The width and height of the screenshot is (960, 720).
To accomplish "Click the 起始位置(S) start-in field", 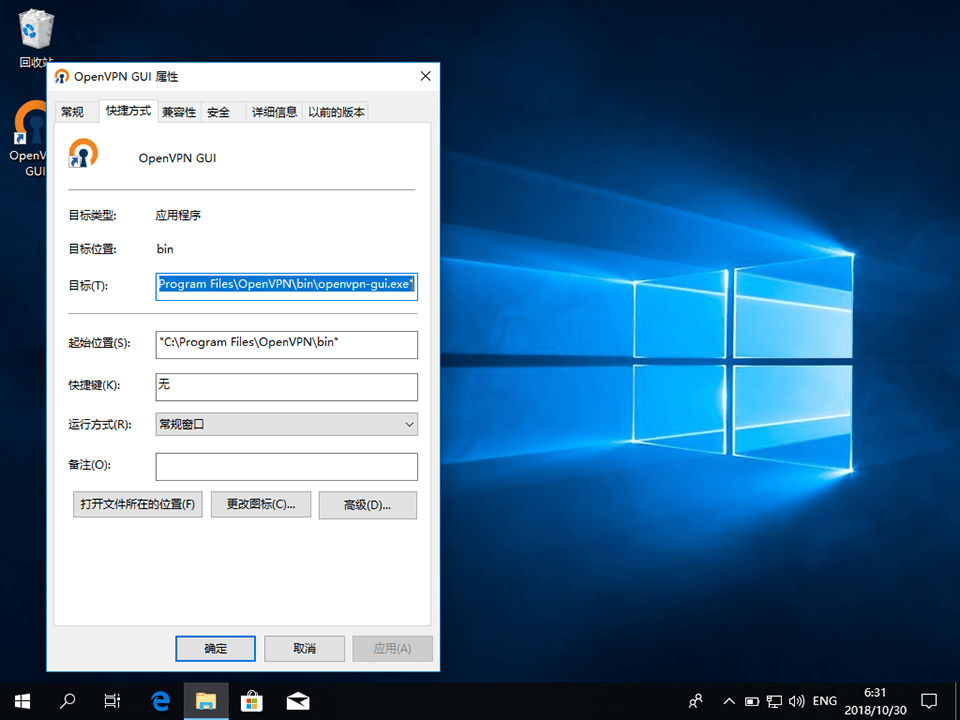I will [x=287, y=345].
